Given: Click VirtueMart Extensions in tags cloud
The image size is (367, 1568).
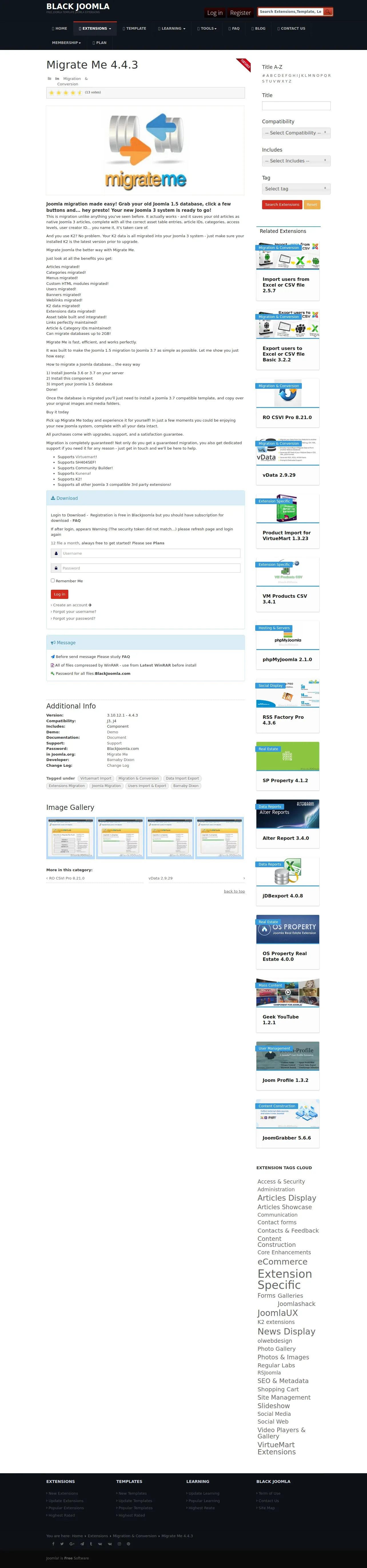Looking at the screenshot, I should click(277, 1448).
